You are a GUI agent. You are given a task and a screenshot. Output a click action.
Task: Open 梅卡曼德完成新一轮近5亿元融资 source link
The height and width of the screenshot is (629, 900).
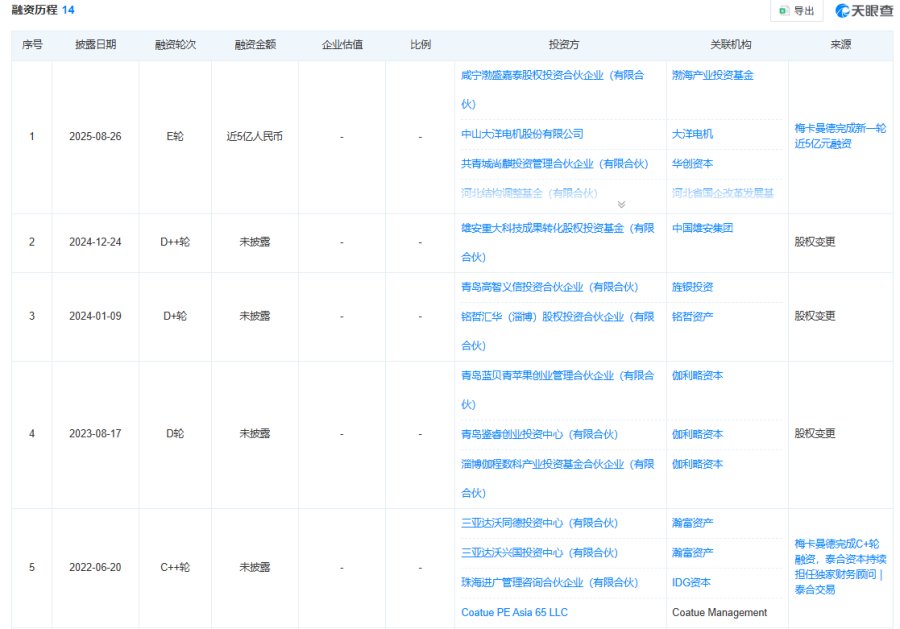pos(840,136)
